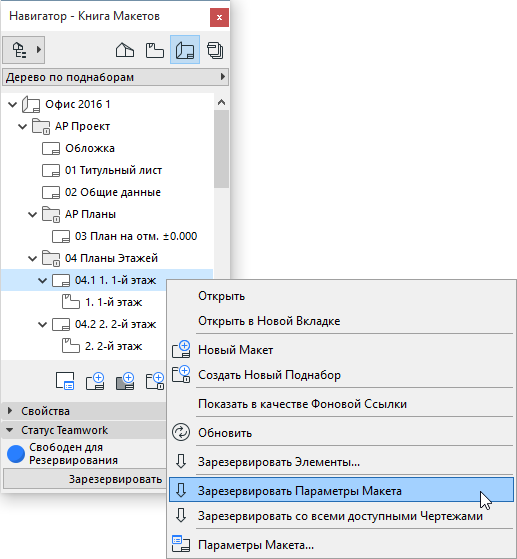Viewport: 517px width, 559px height.
Task: Click the 'АР Проект' folder icon
Action: click(41, 127)
